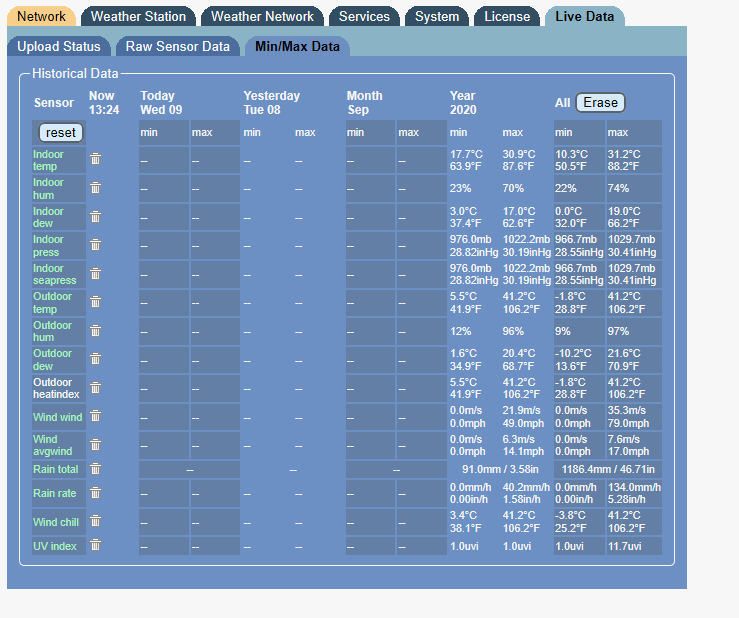
Task: Click trash icon for Indoor temp row
Action: (x=95, y=159)
